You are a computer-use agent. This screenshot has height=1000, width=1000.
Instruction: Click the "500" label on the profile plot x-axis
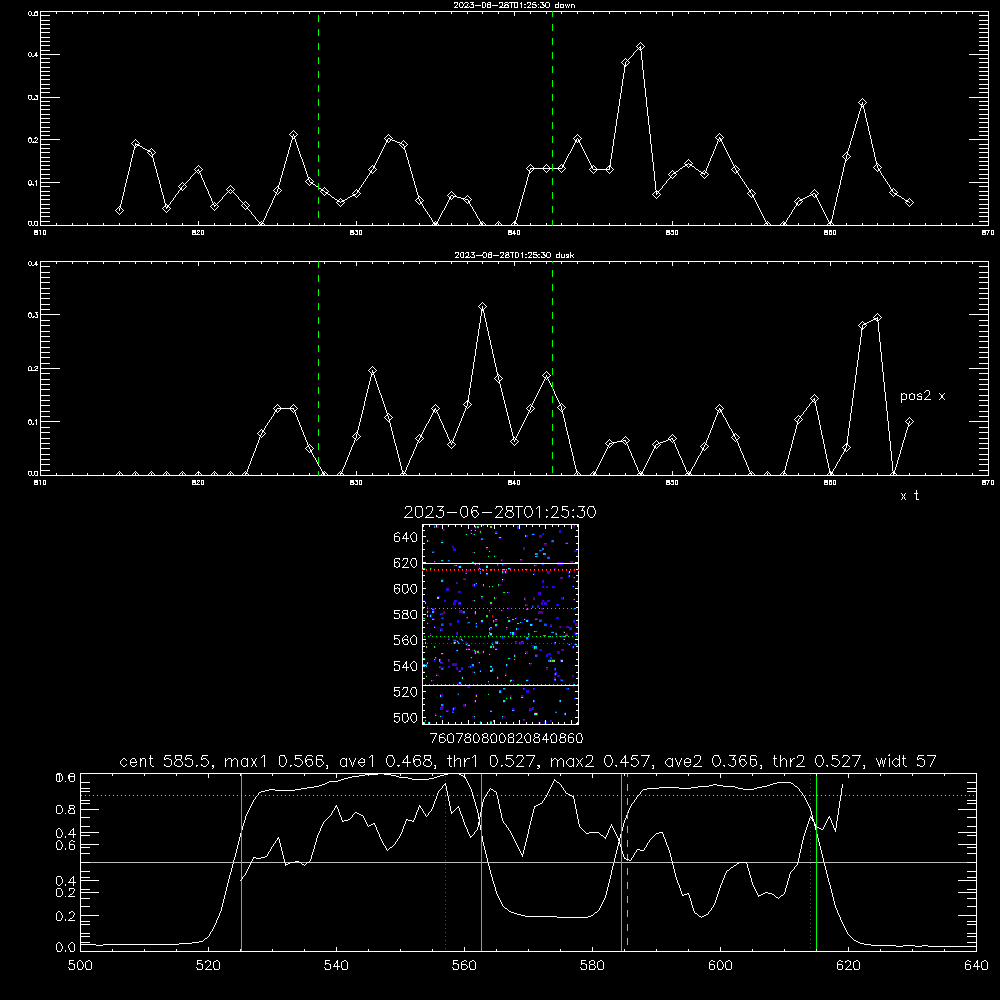coord(80,965)
